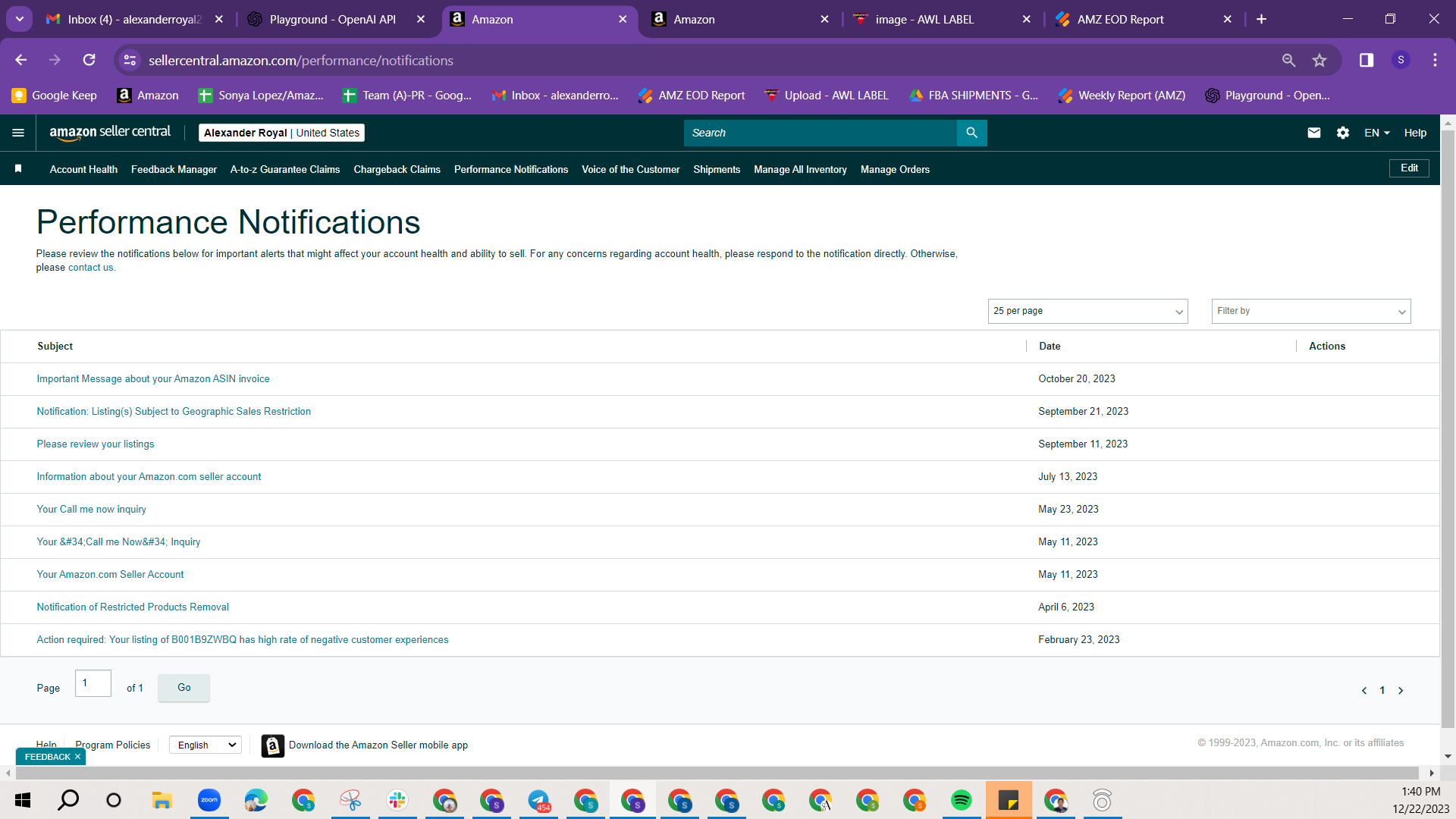Click the bookmark flag icon in navigation bar
The height and width of the screenshot is (819, 1456).
[18, 168]
